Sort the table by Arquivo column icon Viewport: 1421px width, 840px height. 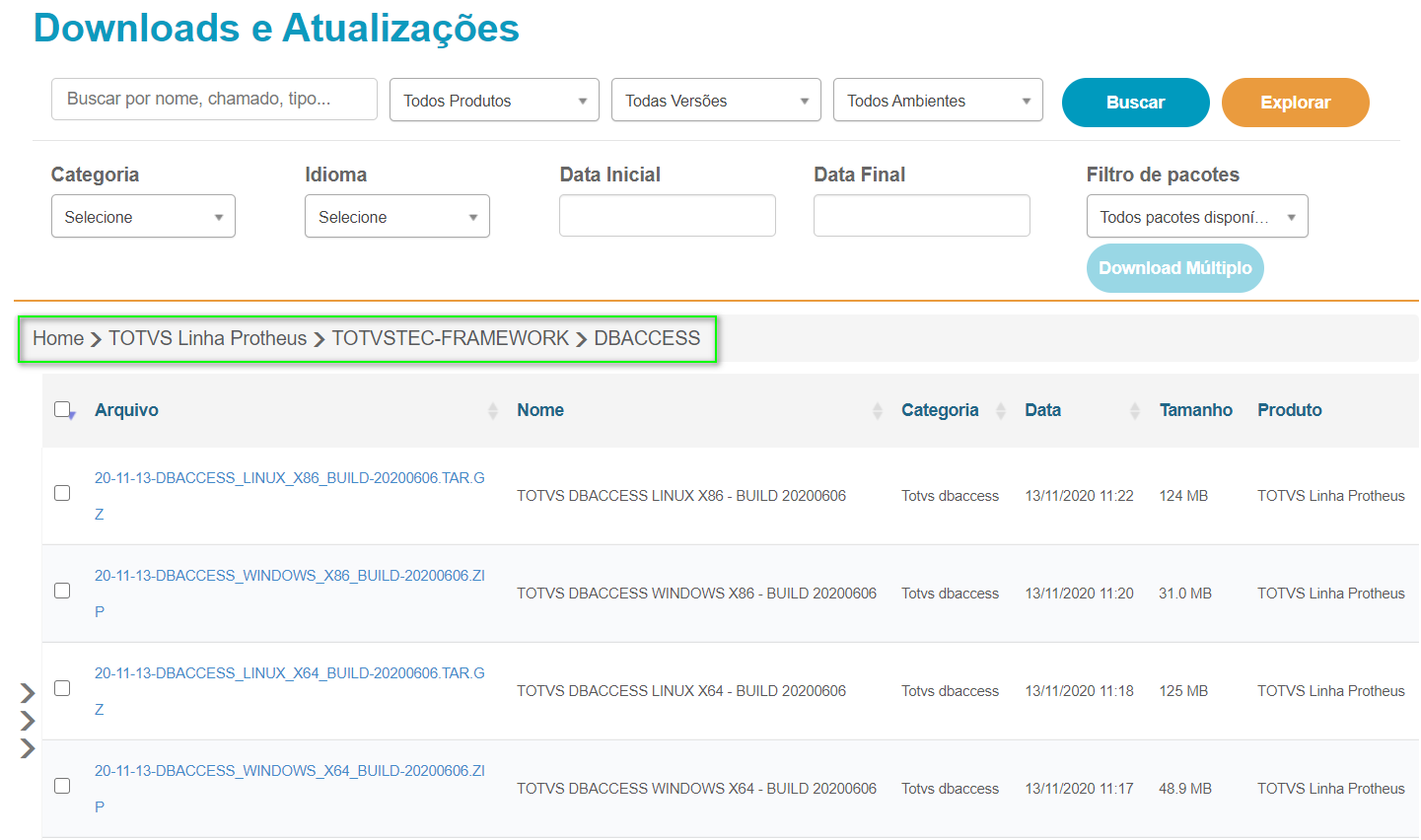pos(493,411)
